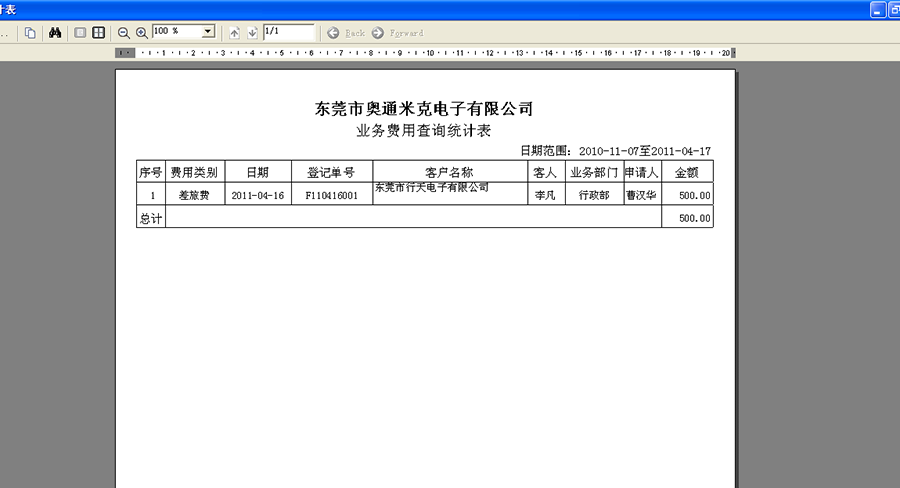Click the department cell 行政部

(x=594, y=195)
